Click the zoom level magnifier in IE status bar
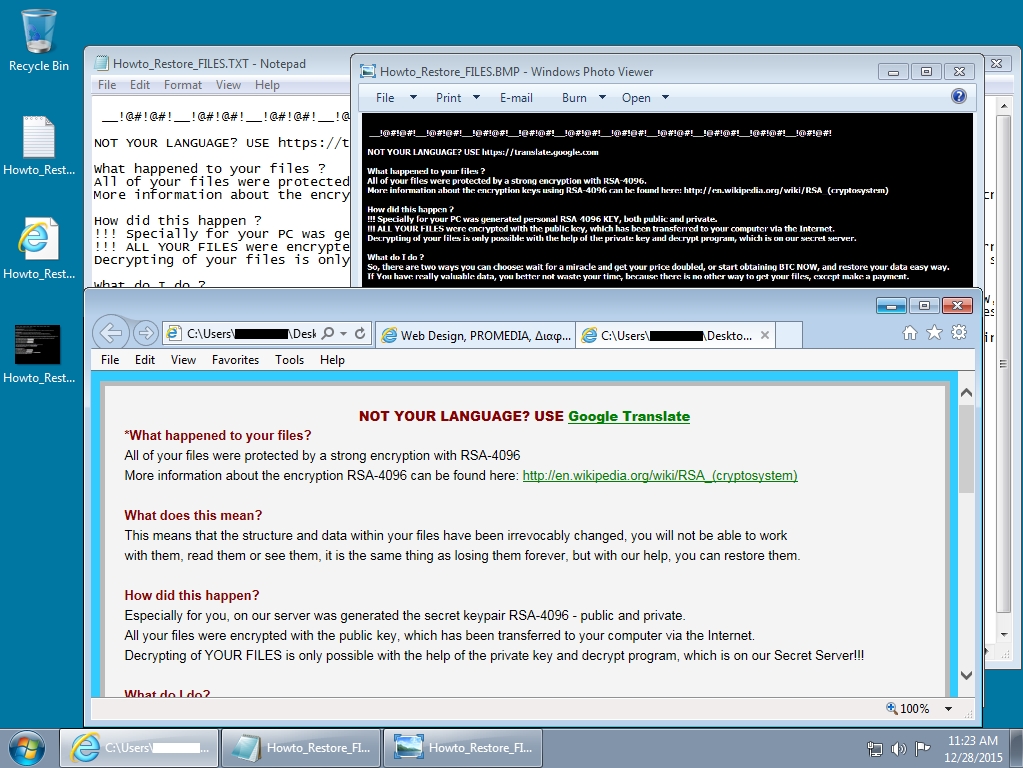Screen dimensions: 1023x768 891,708
